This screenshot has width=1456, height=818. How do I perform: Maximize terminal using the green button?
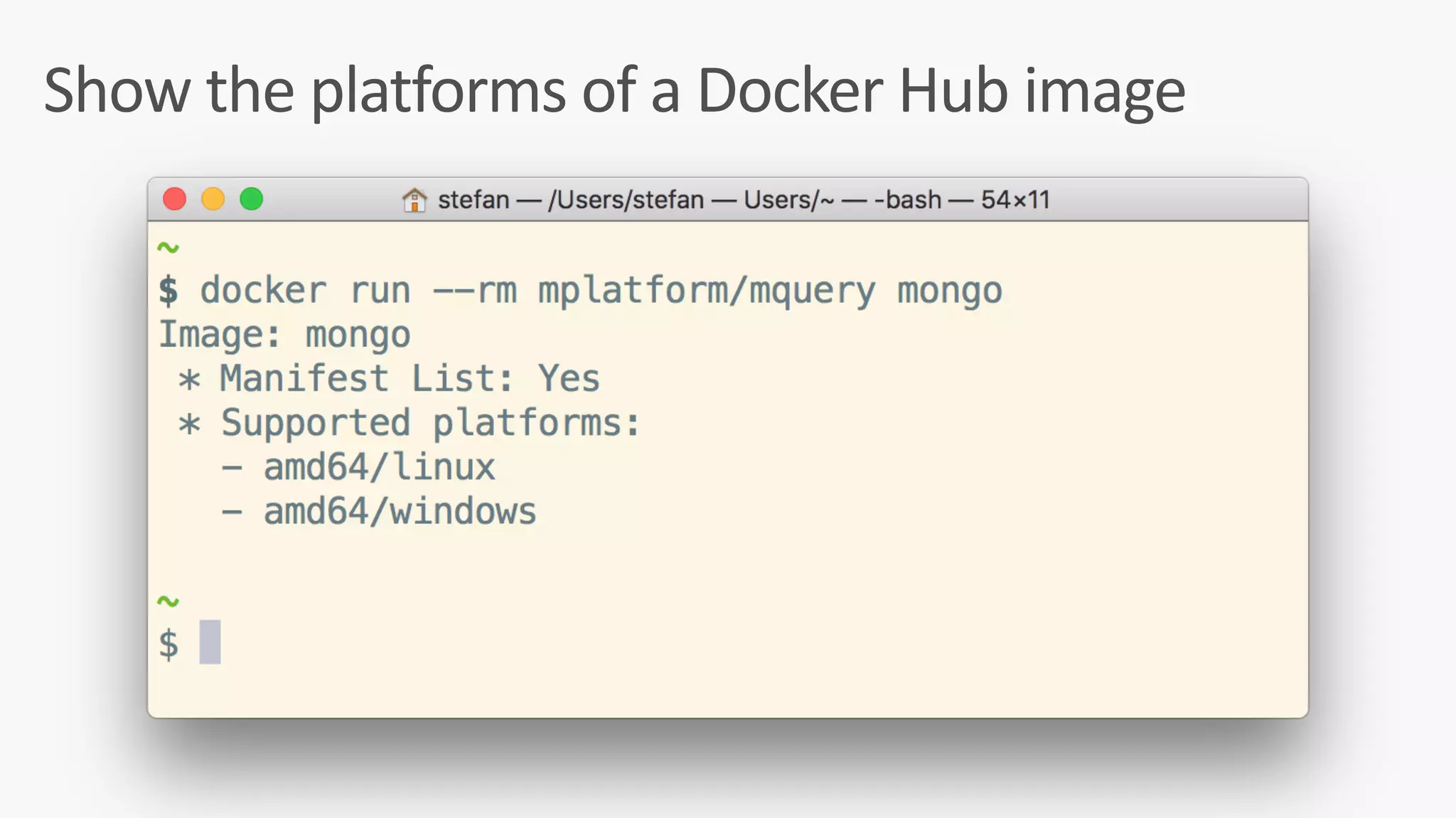click(252, 199)
